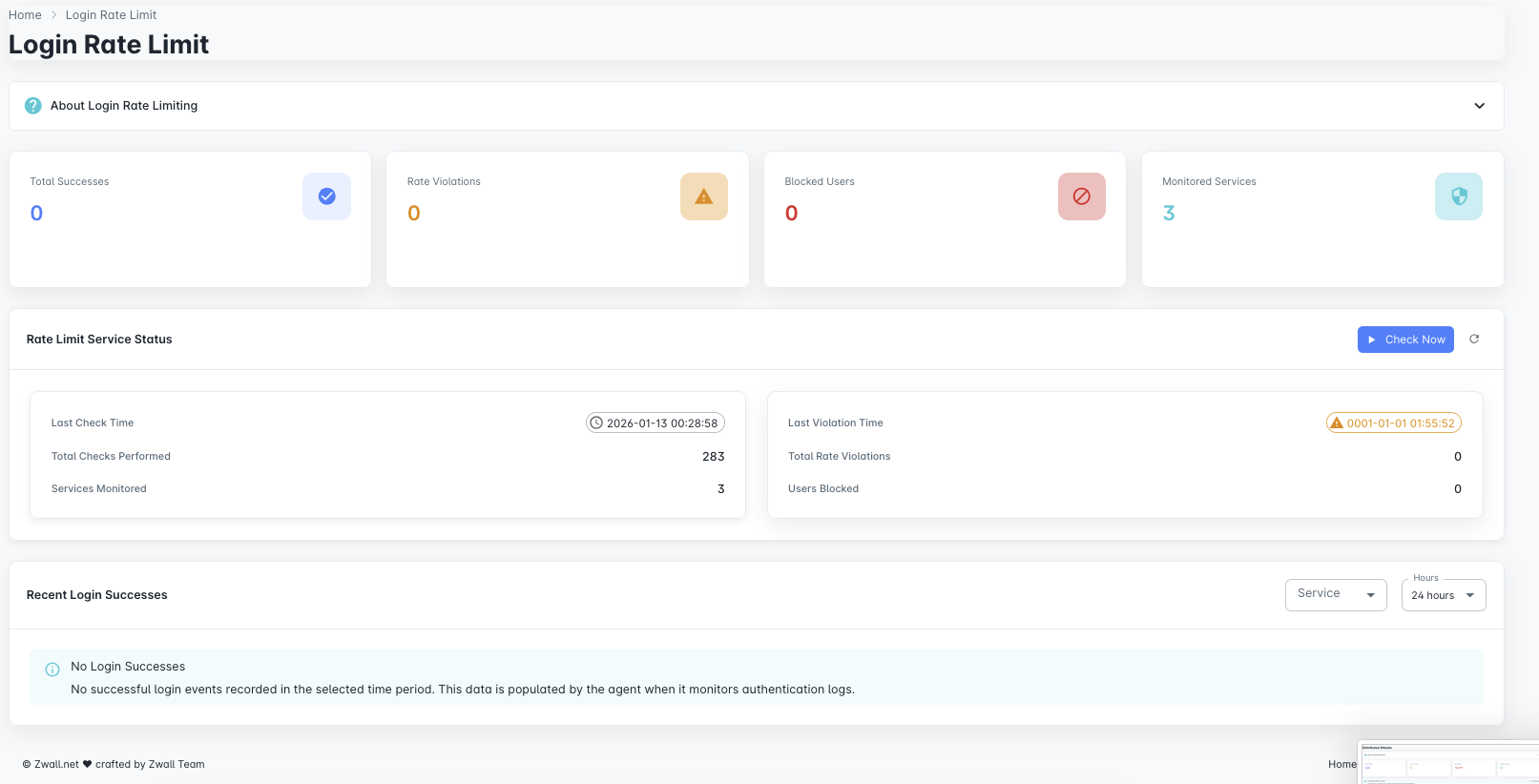This screenshot has width=1539, height=784.
Task: Click the Blocked Users prohibited icon
Action: coord(1081,196)
